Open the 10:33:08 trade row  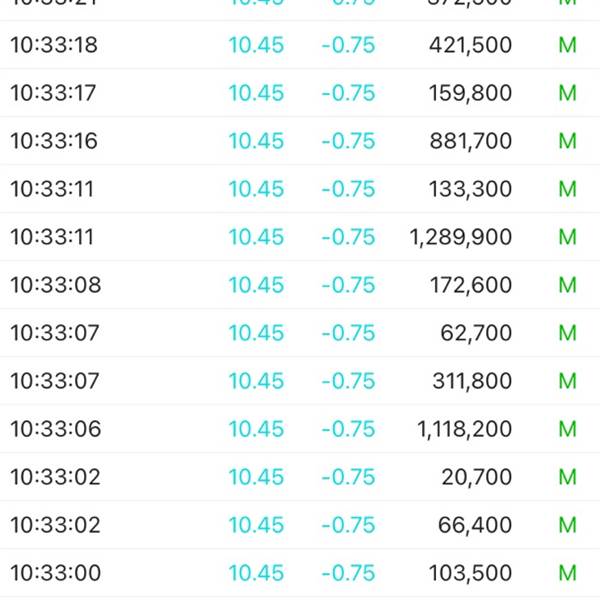coord(300,285)
